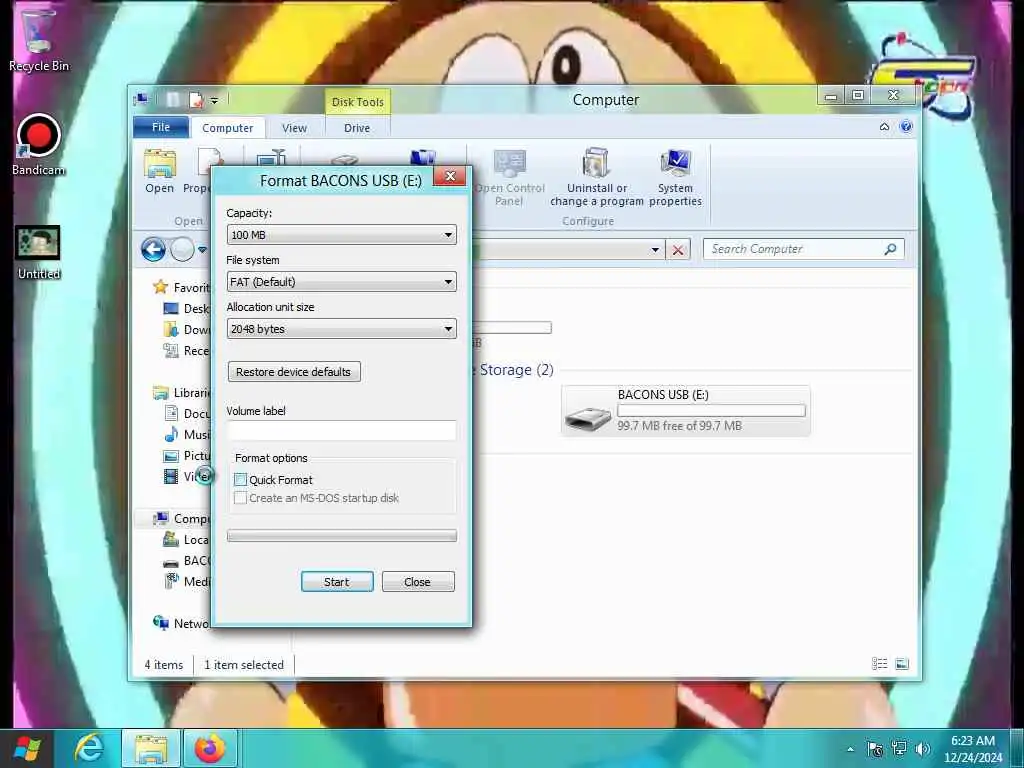Image resolution: width=1024 pixels, height=768 pixels.
Task: Open the Recycle Bin desktop icon
Action: coord(38,39)
